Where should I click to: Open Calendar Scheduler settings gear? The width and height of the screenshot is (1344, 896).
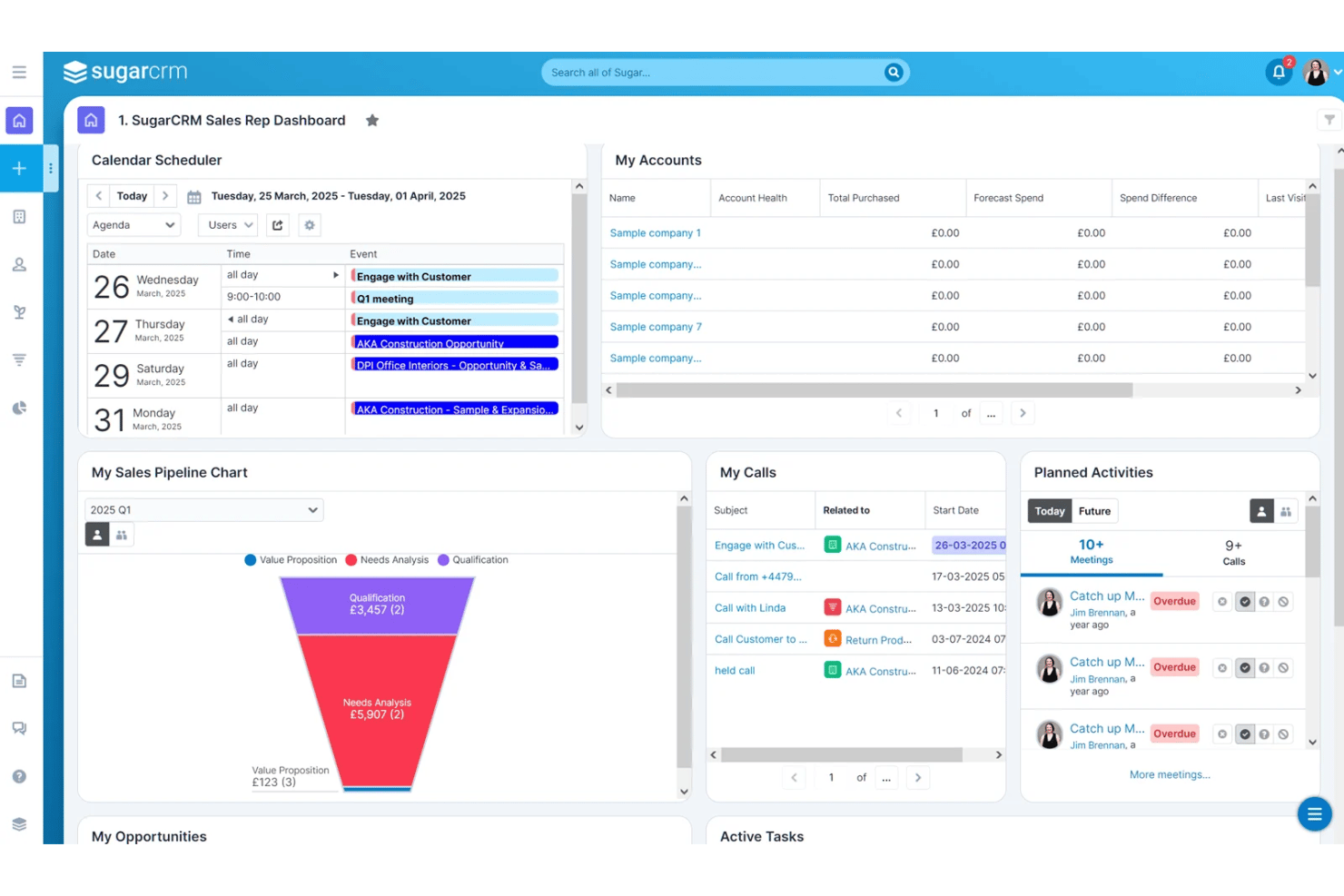tap(310, 225)
